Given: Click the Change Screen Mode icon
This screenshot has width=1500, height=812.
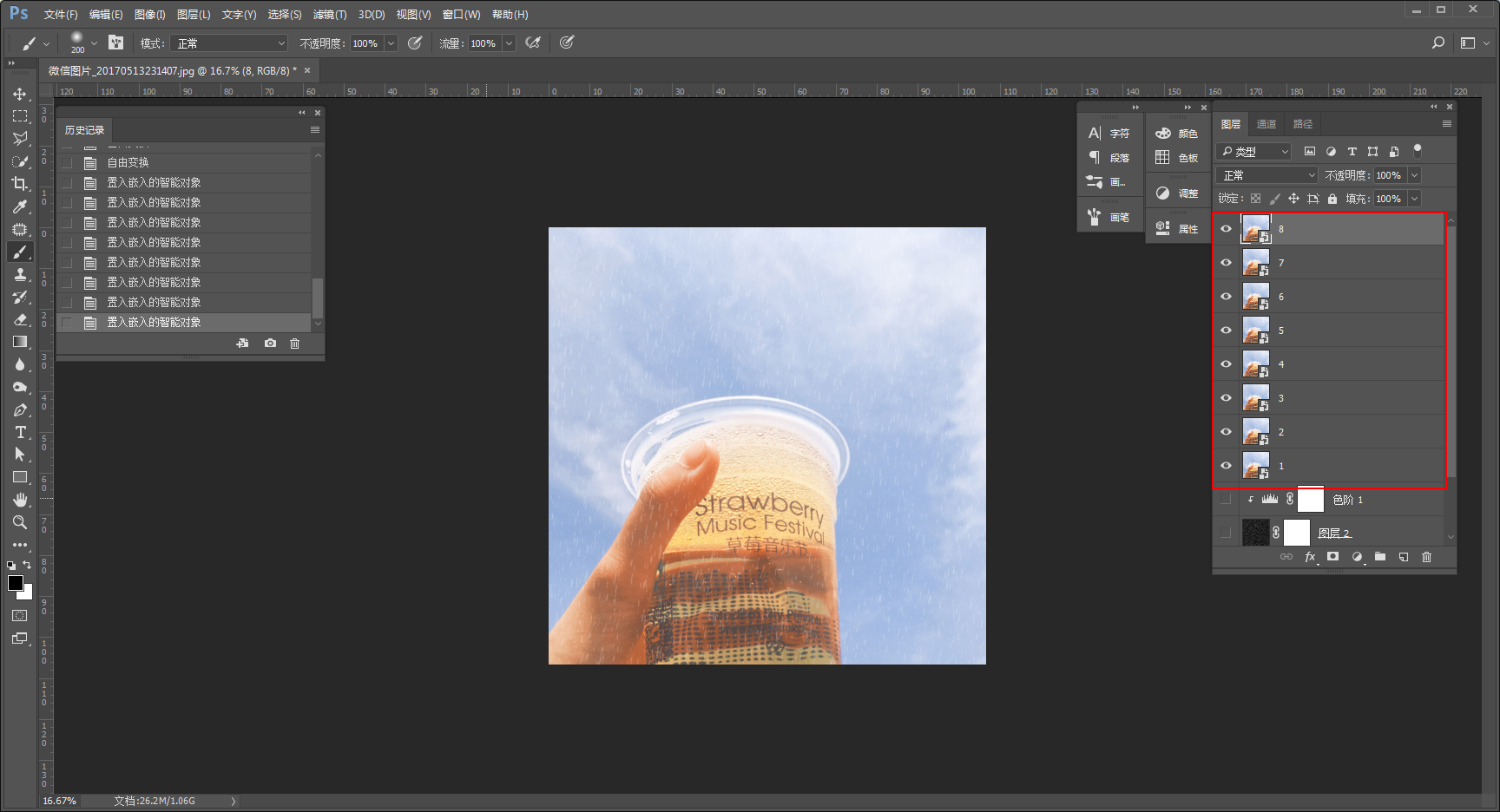Looking at the screenshot, I should click(x=20, y=638).
